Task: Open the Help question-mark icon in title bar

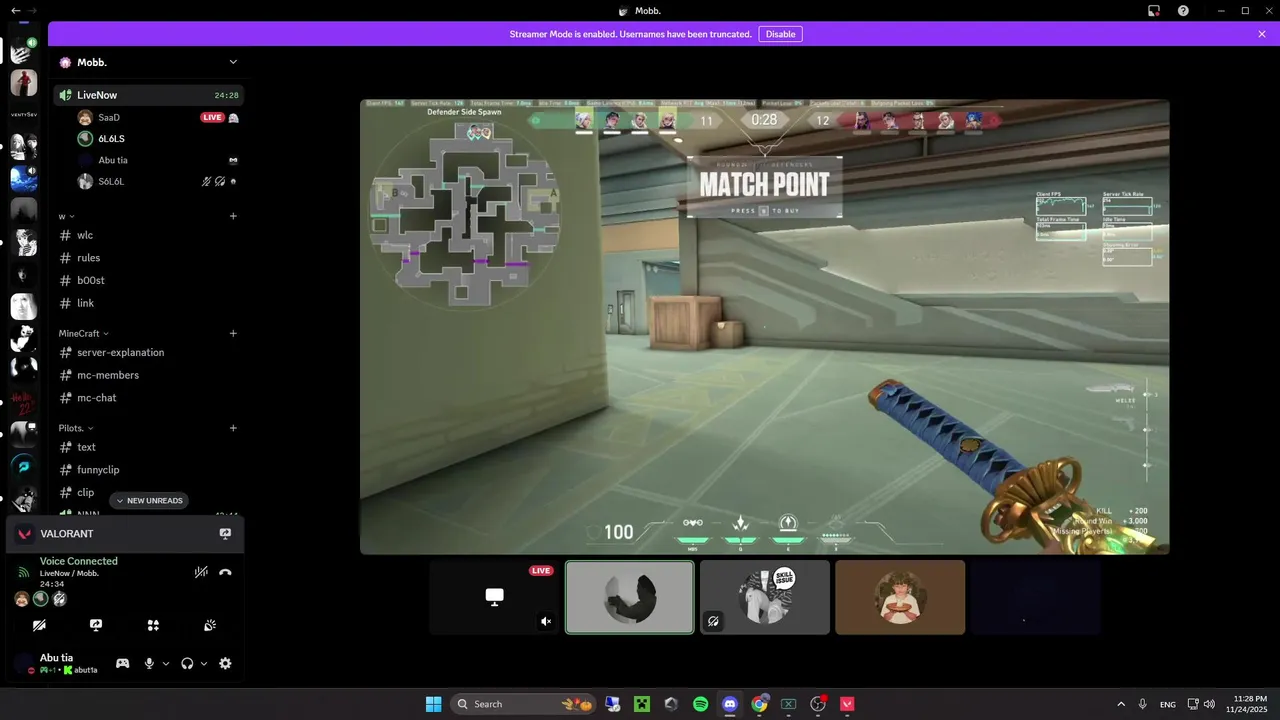Action: [1183, 11]
